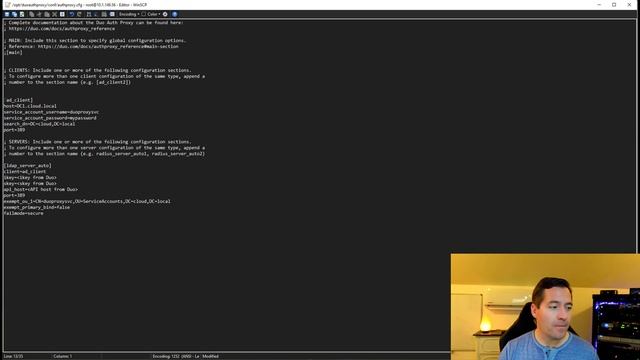The image size is (640, 360).
Task: Click the [ad_client] section header line
Action: [18, 100]
